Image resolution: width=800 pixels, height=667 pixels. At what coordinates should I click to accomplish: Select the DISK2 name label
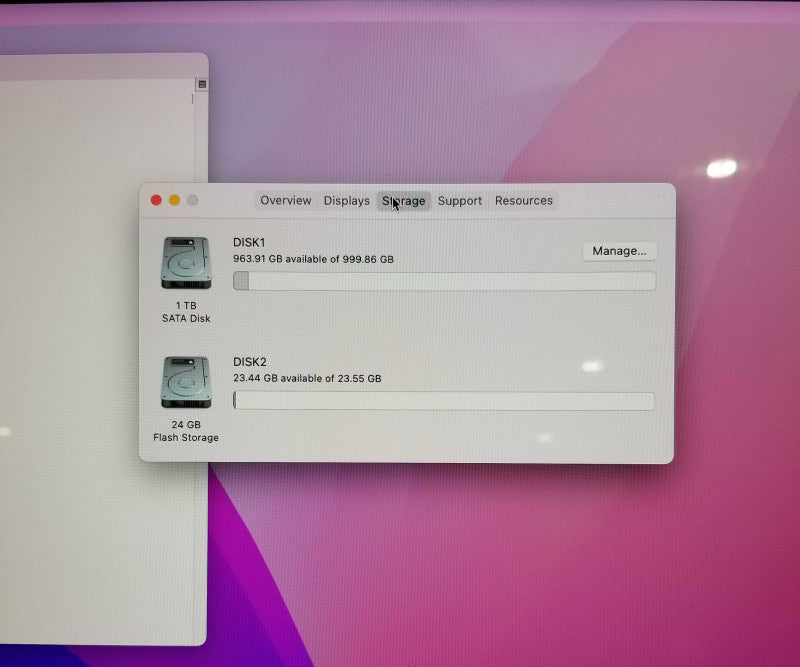tap(249, 362)
